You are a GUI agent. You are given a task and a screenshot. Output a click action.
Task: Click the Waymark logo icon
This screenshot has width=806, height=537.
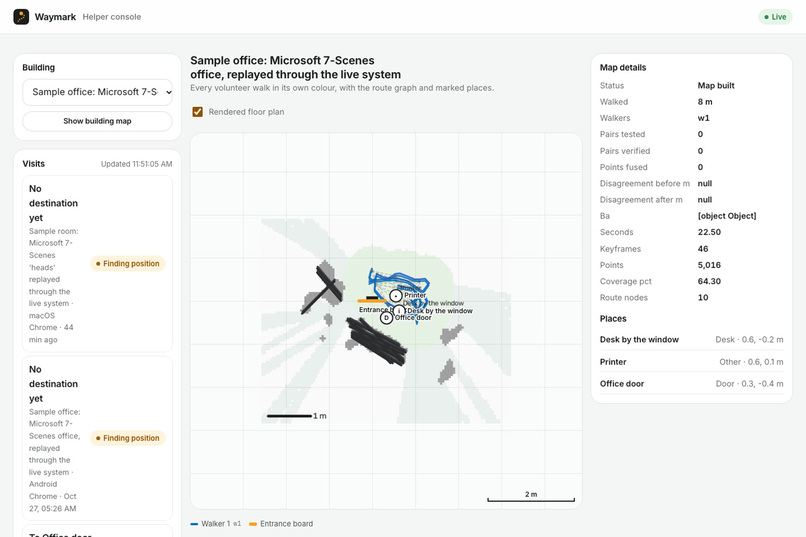[21, 16]
